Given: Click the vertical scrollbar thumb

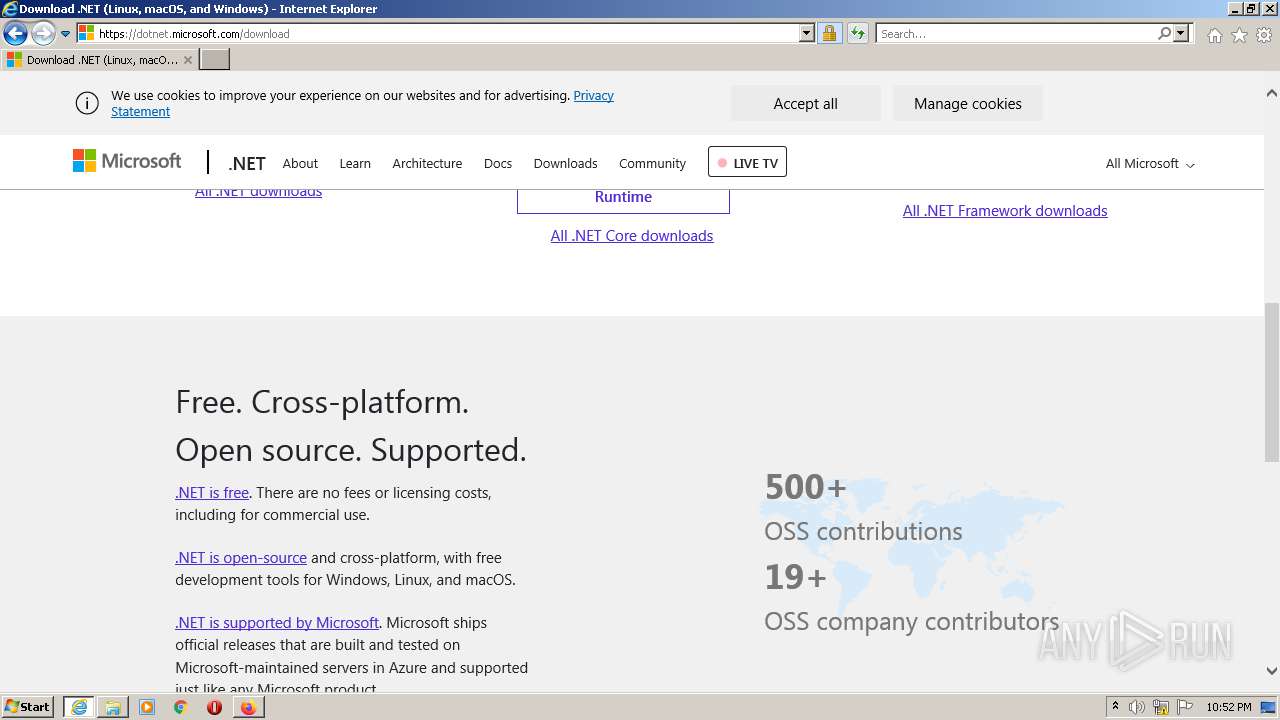Looking at the screenshot, I should [x=1272, y=380].
